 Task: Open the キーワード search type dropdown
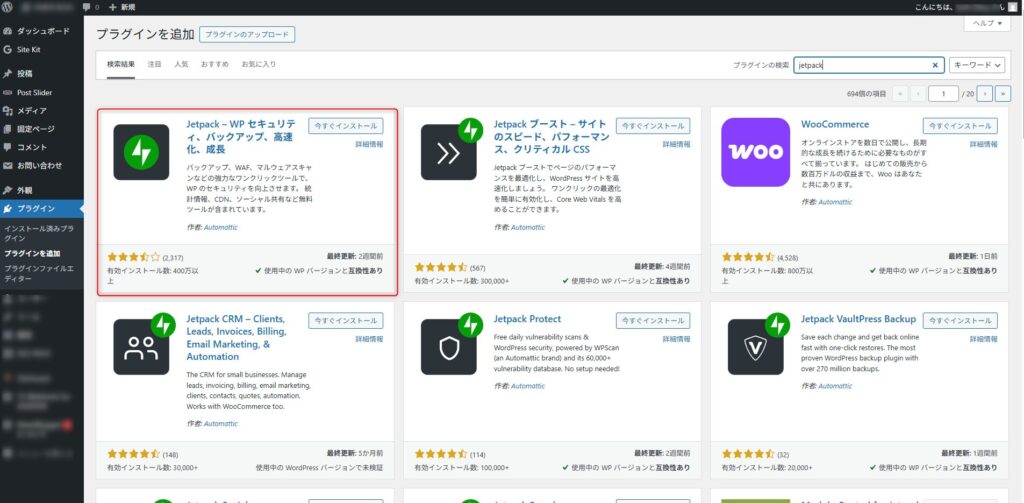(978, 65)
